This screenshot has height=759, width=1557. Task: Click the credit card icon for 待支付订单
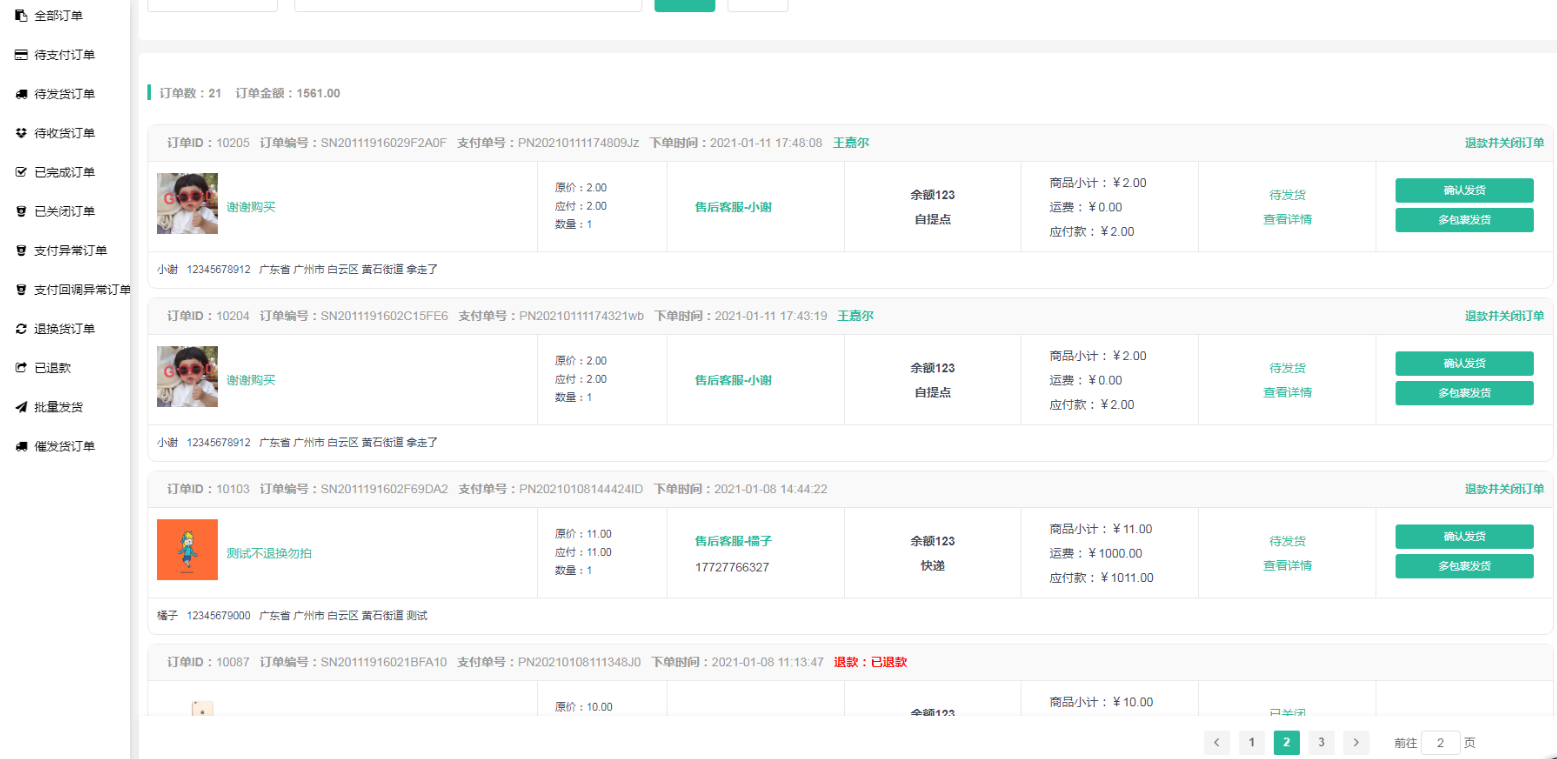pyautogui.click(x=20, y=55)
